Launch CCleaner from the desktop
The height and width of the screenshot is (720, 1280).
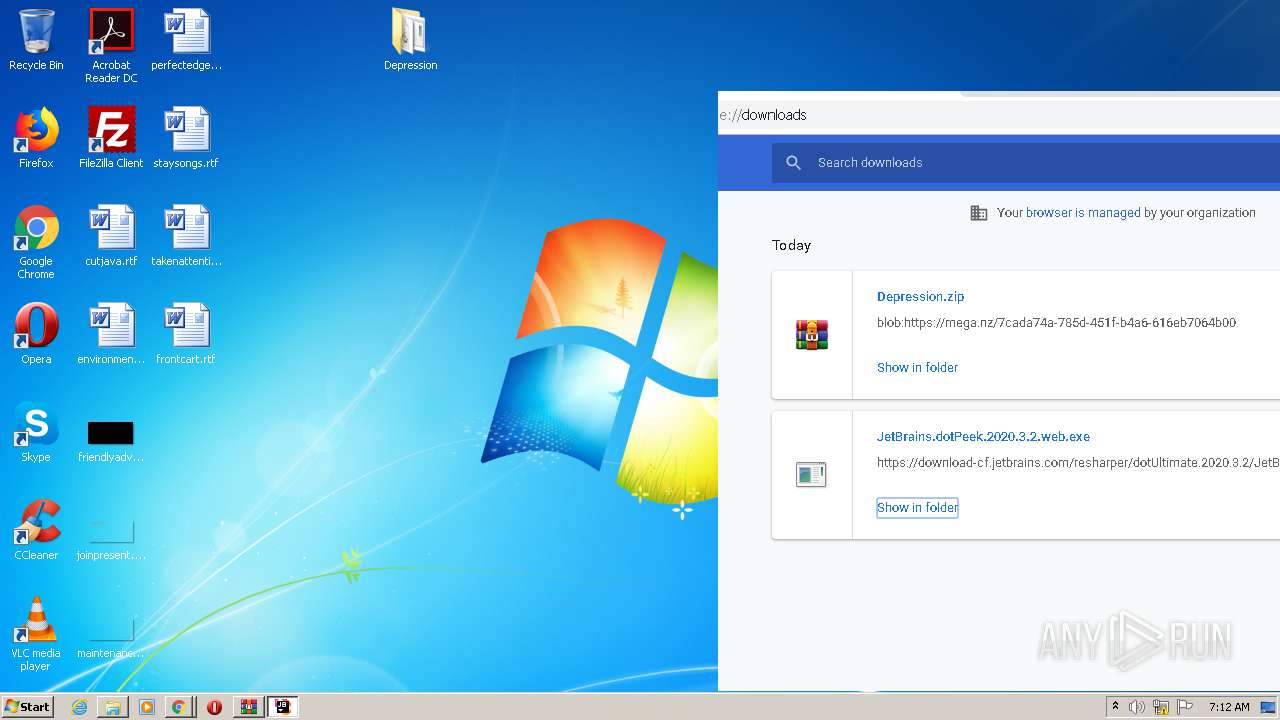point(36,530)
